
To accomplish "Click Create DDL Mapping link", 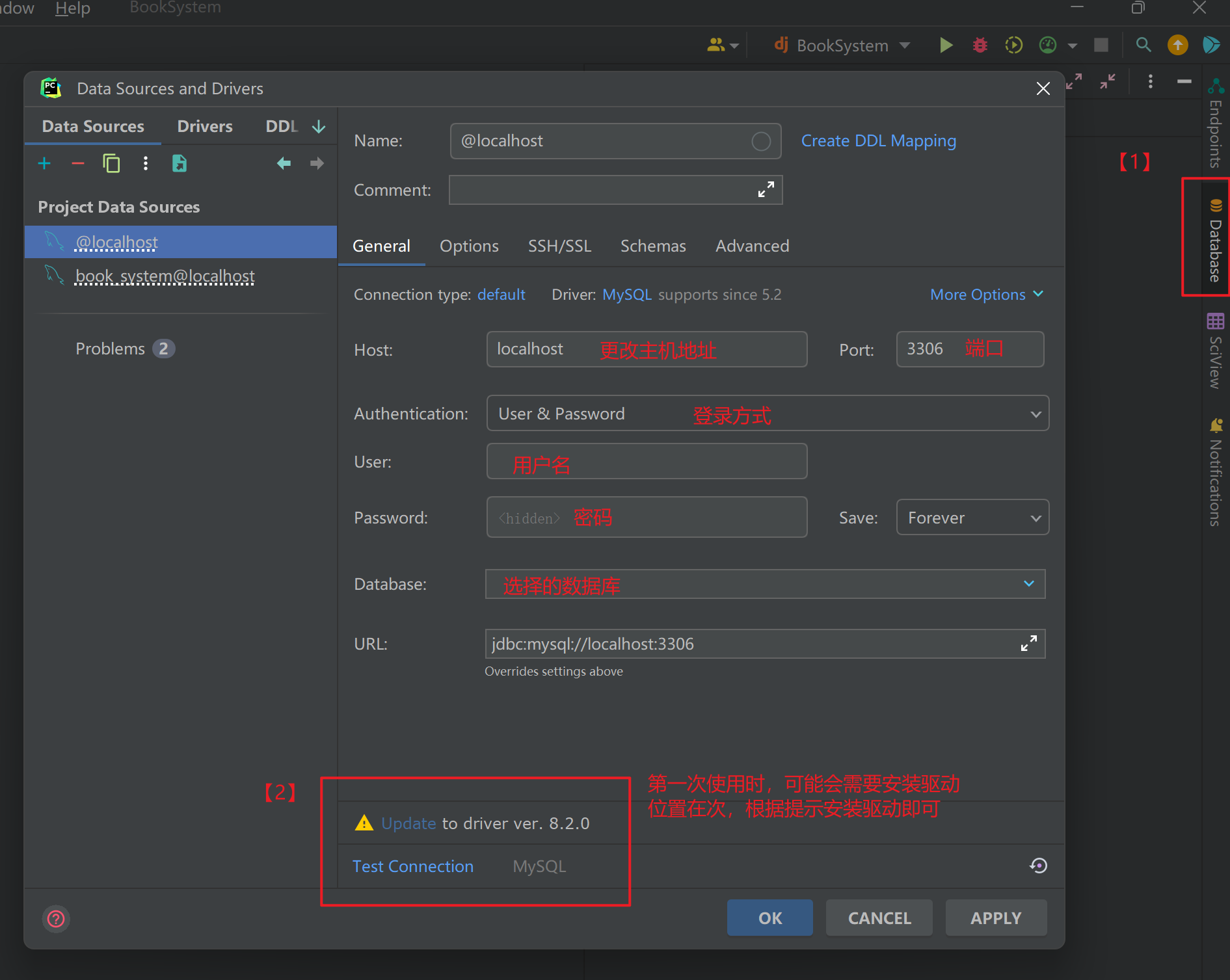I will pos(878,141).
